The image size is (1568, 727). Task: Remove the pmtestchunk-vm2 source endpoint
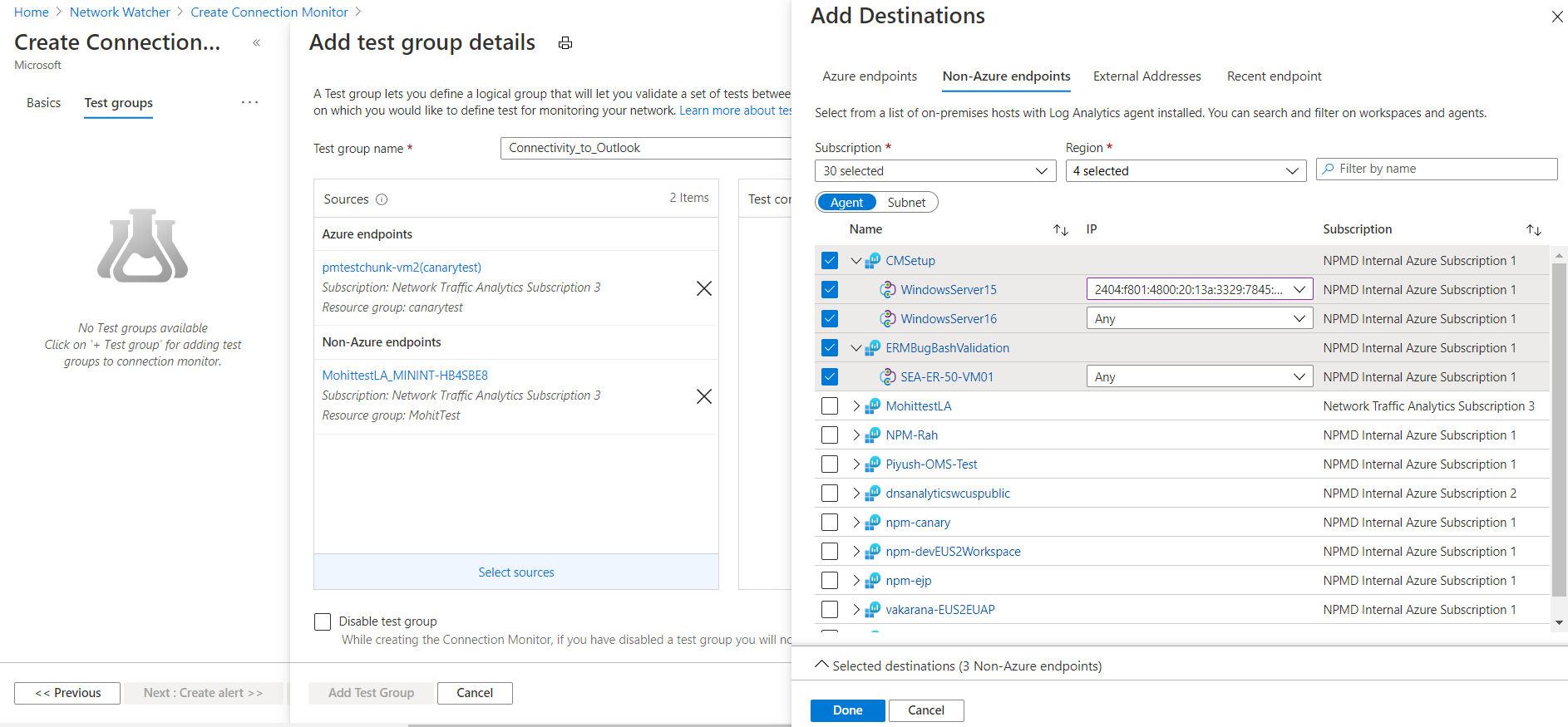pos(703,288)
